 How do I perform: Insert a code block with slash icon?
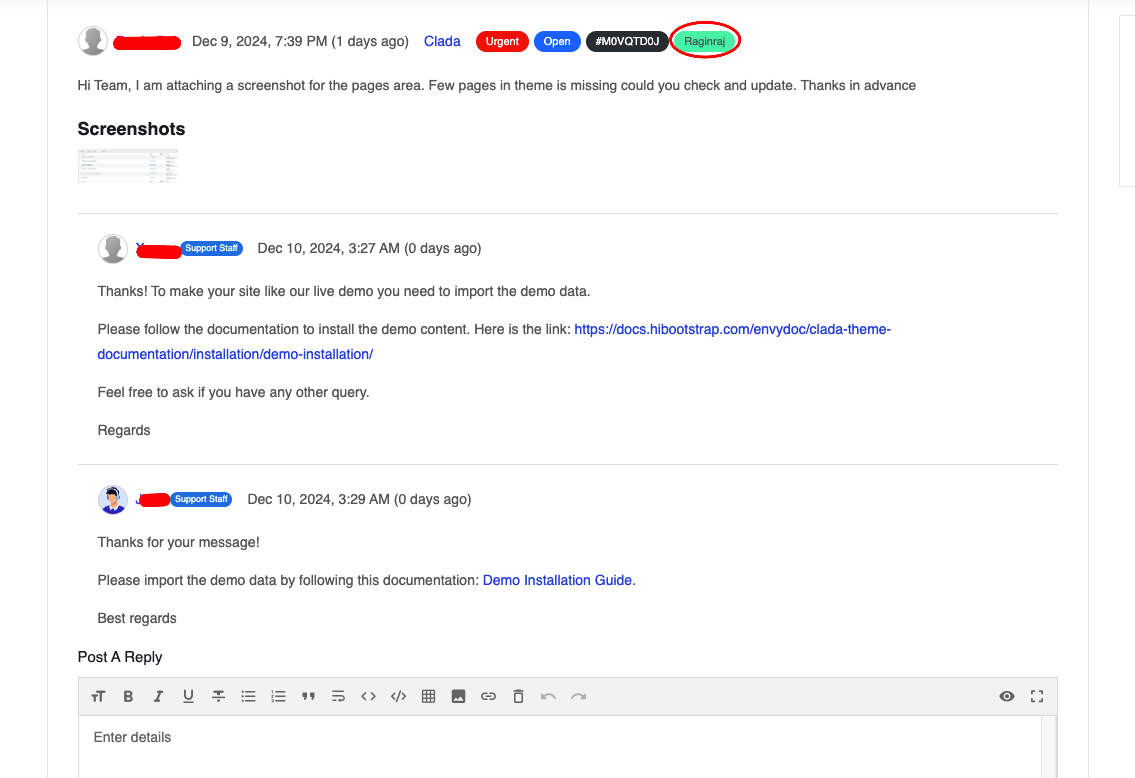point(398,696)
